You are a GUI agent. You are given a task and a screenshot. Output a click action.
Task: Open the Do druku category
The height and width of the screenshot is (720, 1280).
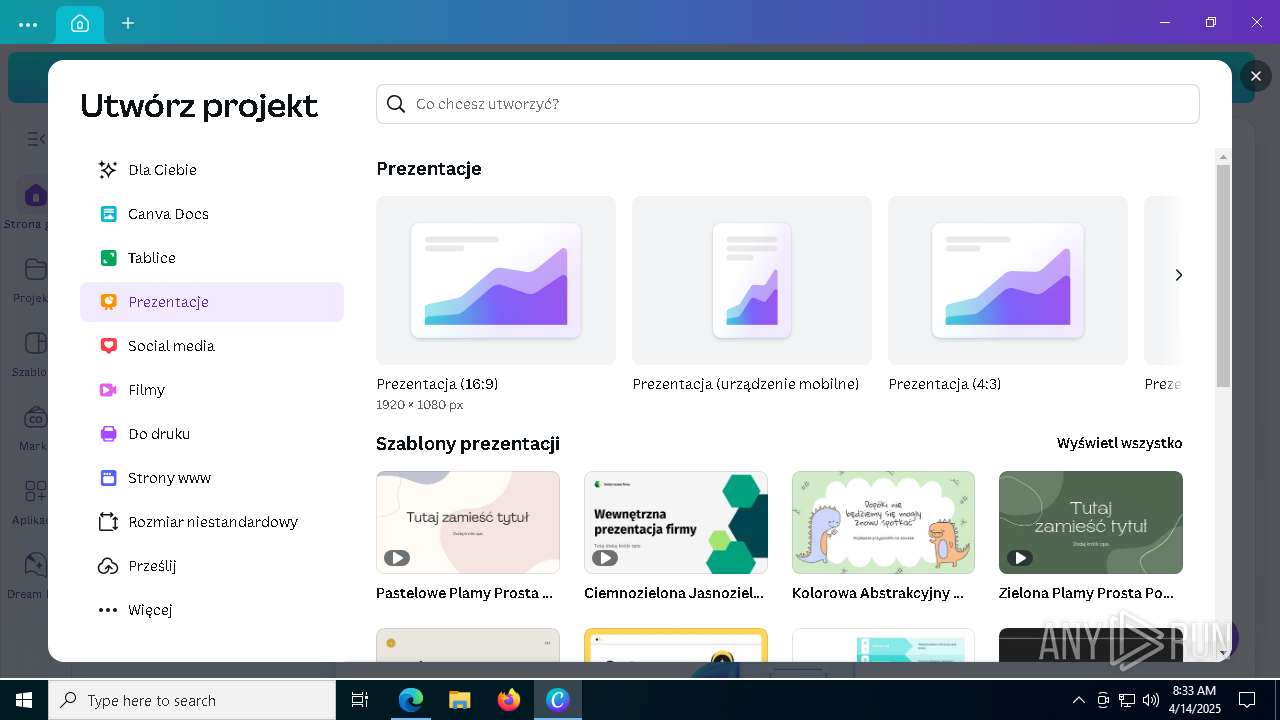coord(211,434)
